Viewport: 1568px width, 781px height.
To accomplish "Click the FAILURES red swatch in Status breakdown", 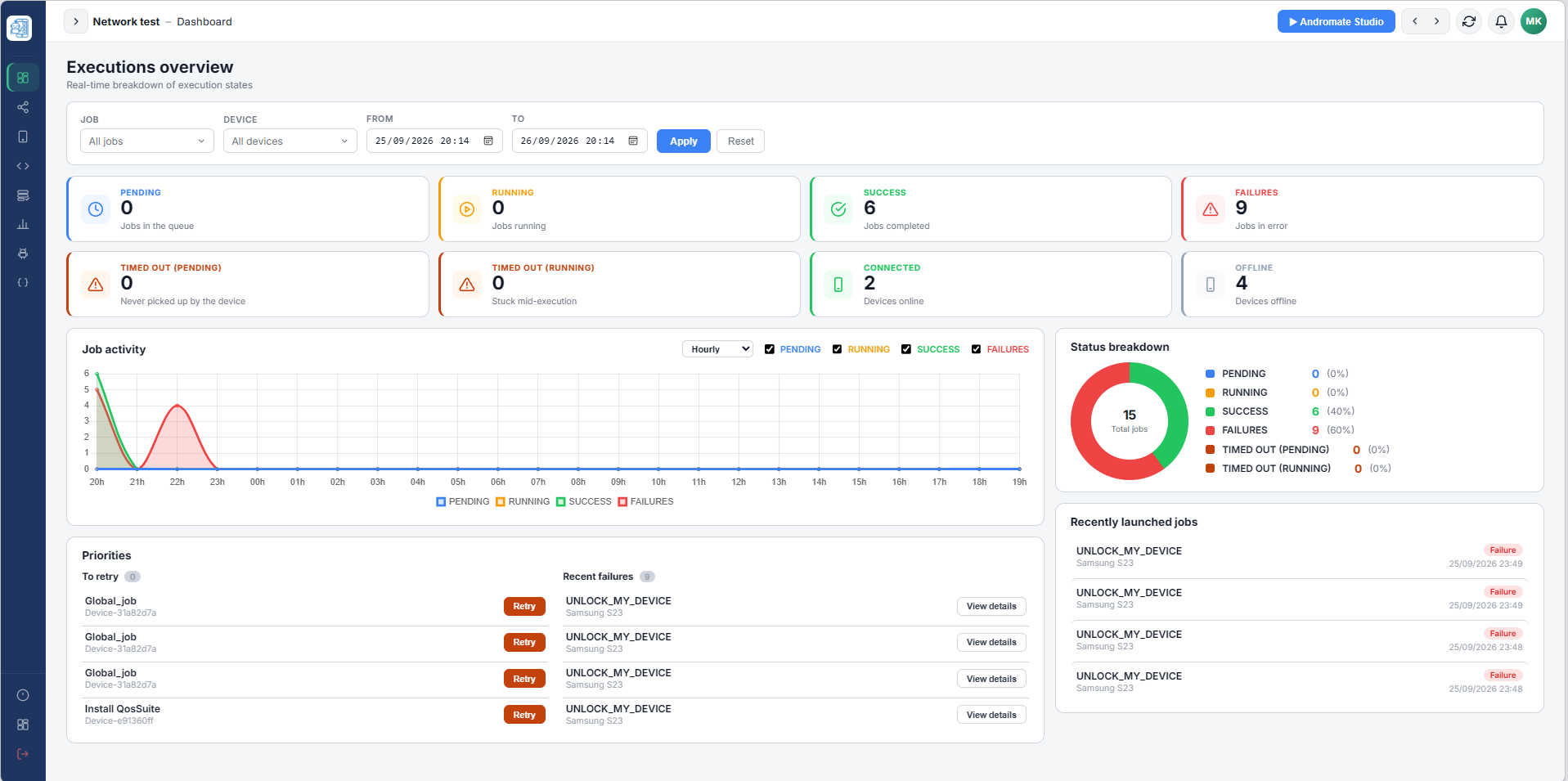I will tap(1210, 430).
